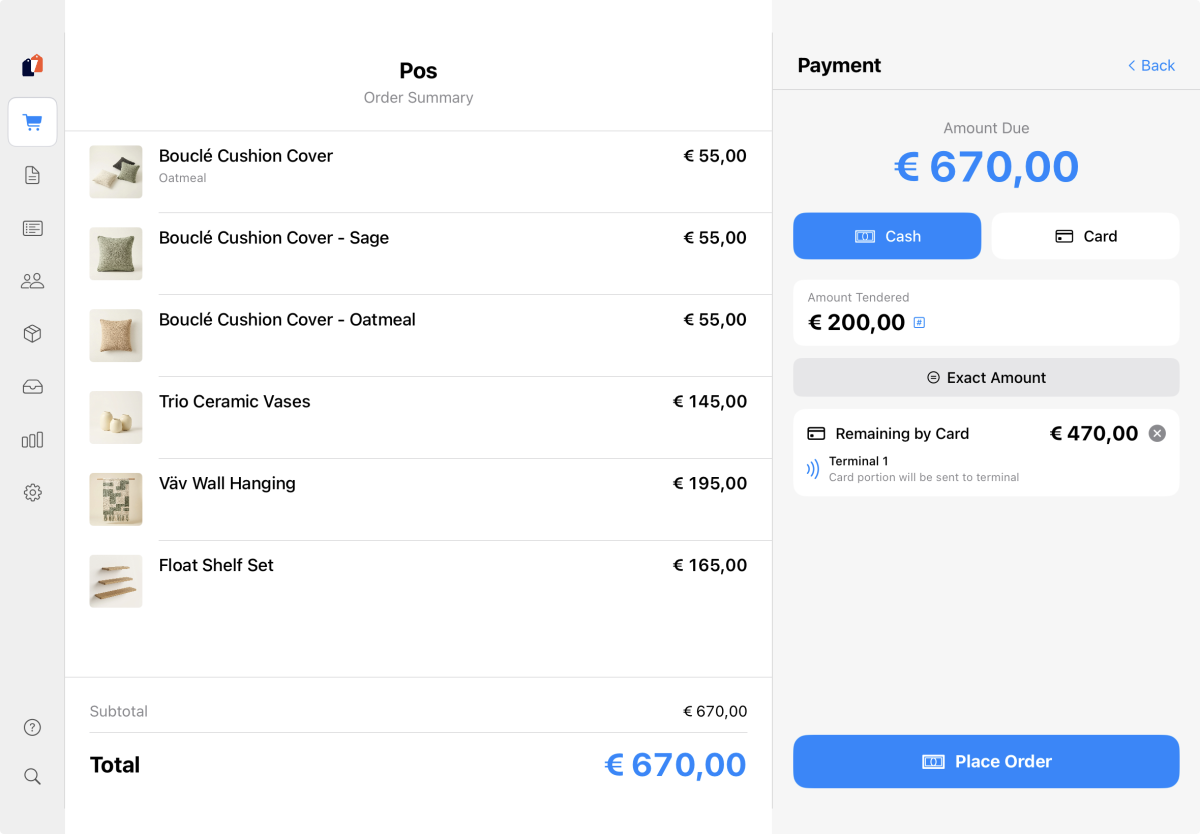Open the document page icon in the sidebar
The width and height of the screenshot is (1200, 834).
[x=32, y=174]
